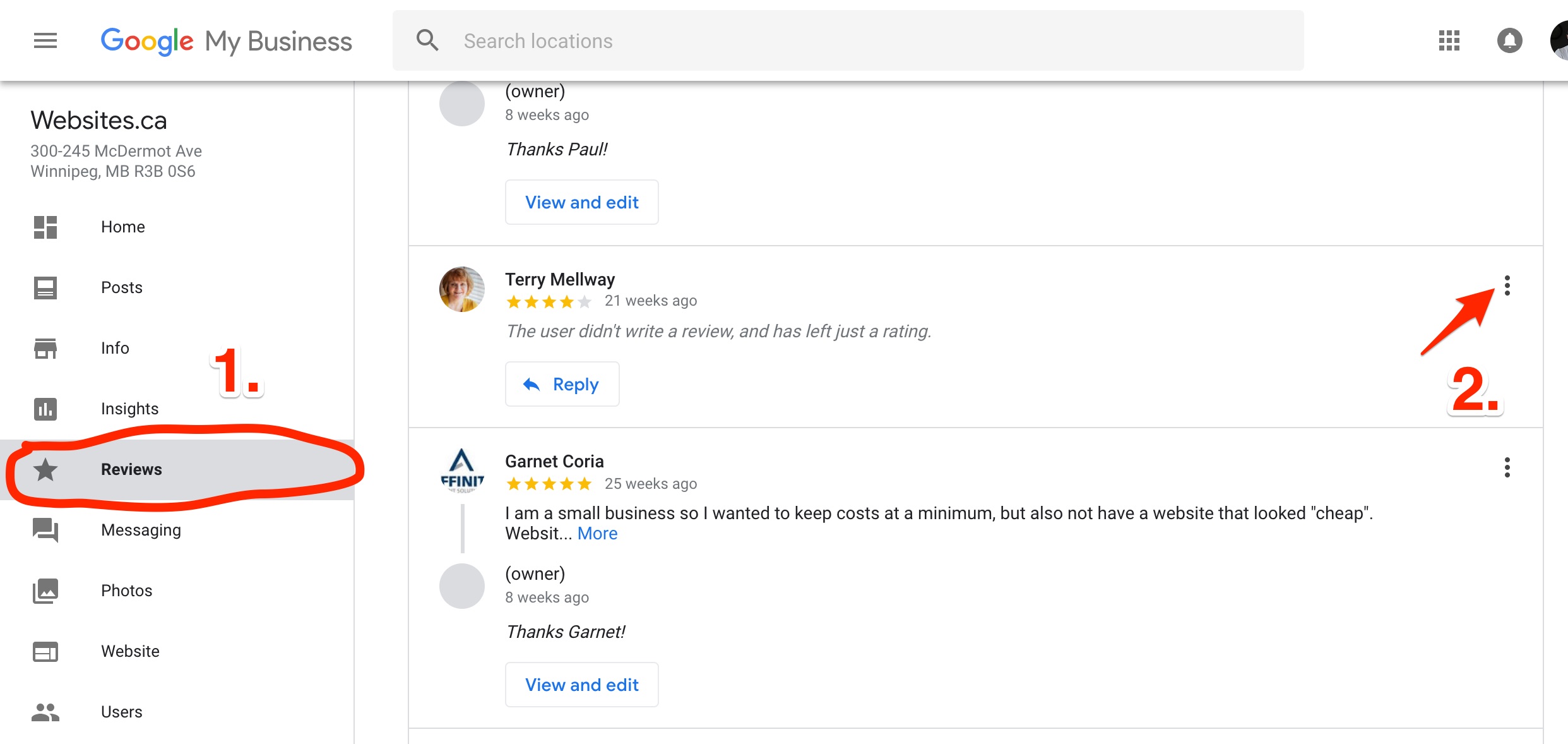Screen dimensions: 1568x744
Task: Click the Home dashboard icon
Action: 45,227
